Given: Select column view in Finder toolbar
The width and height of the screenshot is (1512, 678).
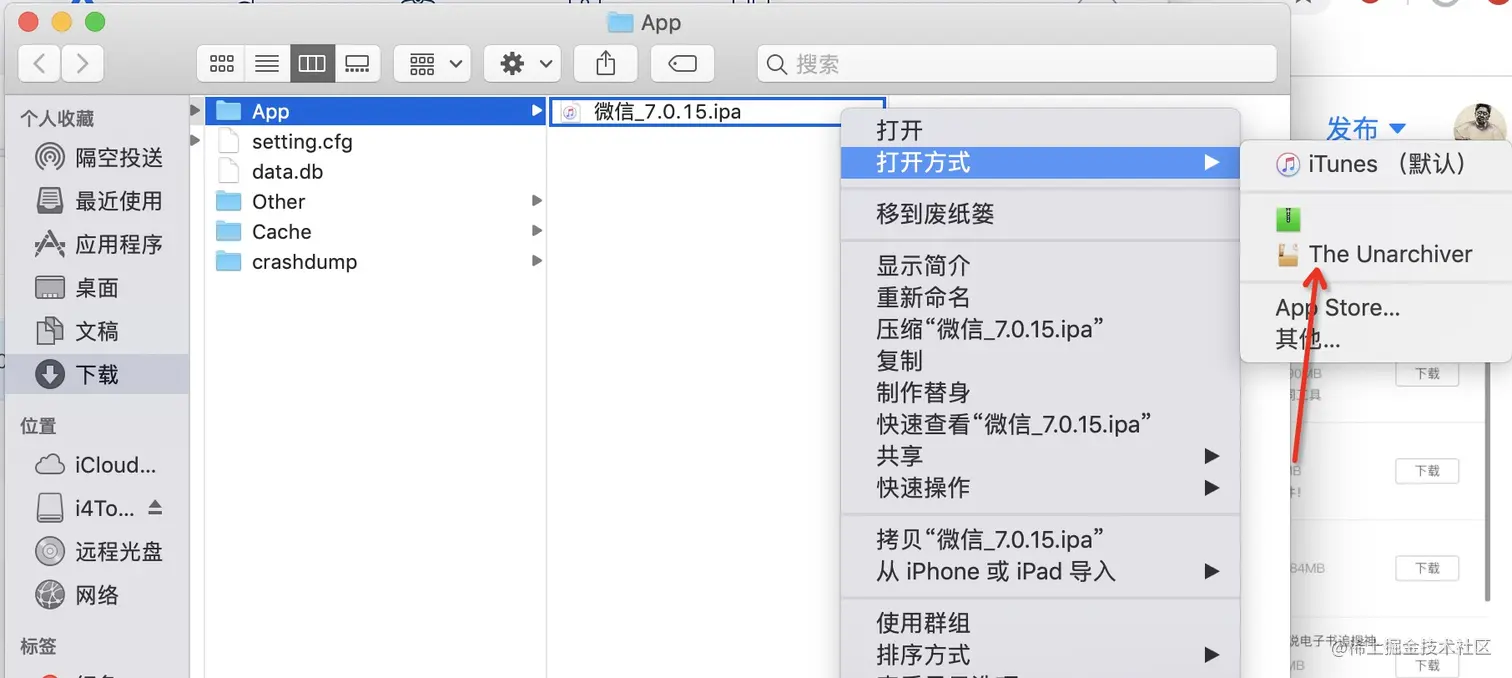Looking at the screenshot, I should tap(312, 64).
